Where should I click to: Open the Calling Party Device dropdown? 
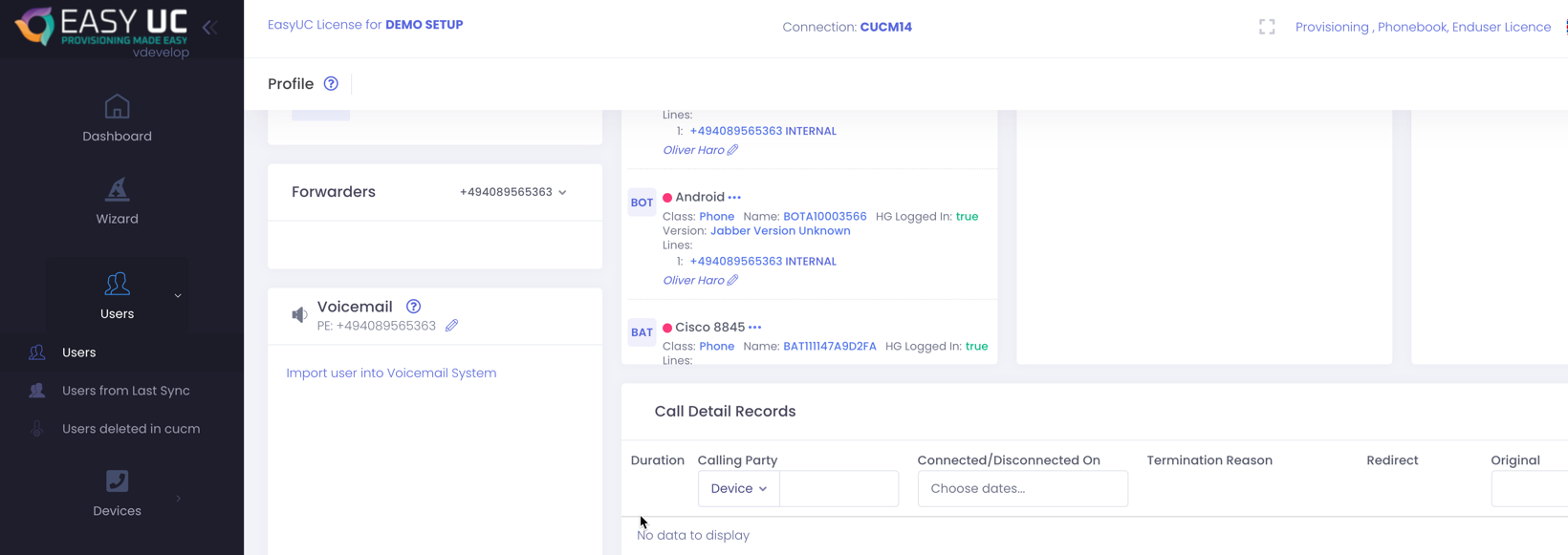[738, 489]
